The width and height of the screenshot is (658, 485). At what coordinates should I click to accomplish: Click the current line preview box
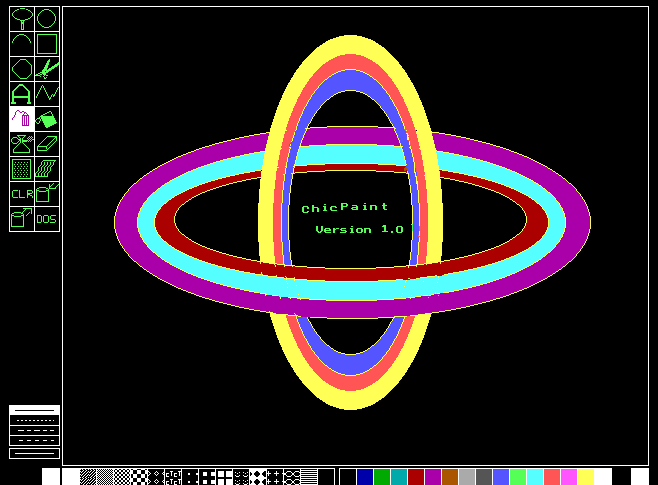pyautogui.click(x=34, y=454)
